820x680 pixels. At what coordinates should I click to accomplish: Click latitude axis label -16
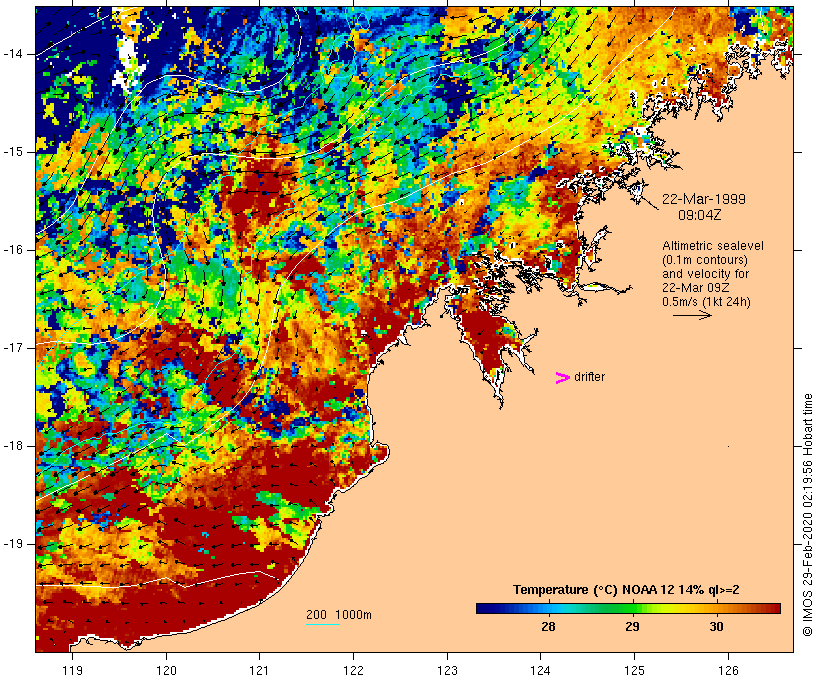(13, 250)
